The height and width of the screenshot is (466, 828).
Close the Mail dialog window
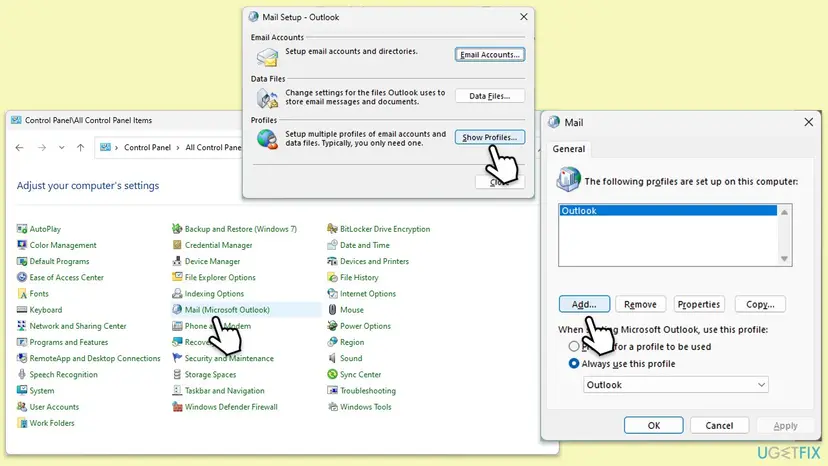coord(808,122)
